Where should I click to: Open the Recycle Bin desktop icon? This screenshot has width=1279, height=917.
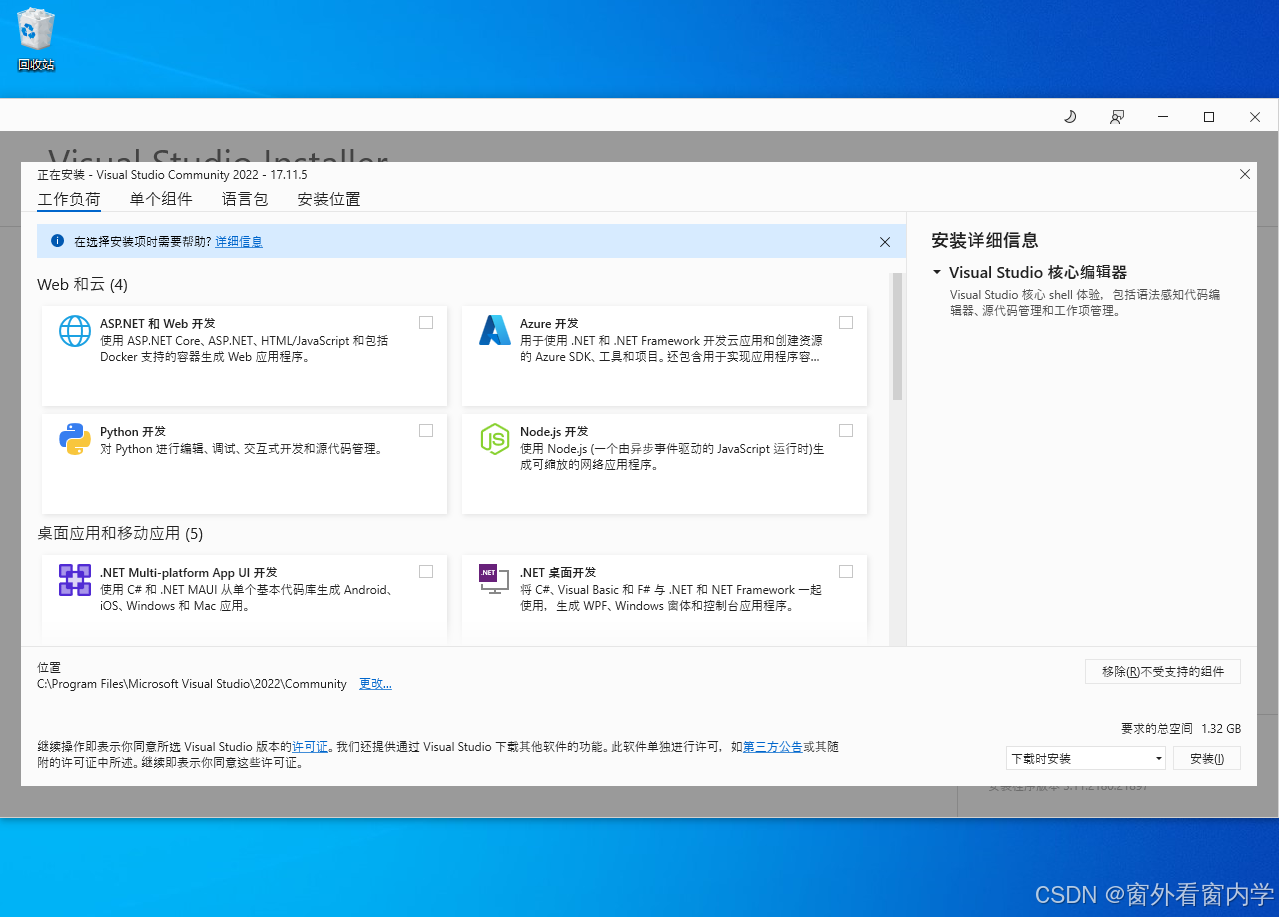click(36, 40)
